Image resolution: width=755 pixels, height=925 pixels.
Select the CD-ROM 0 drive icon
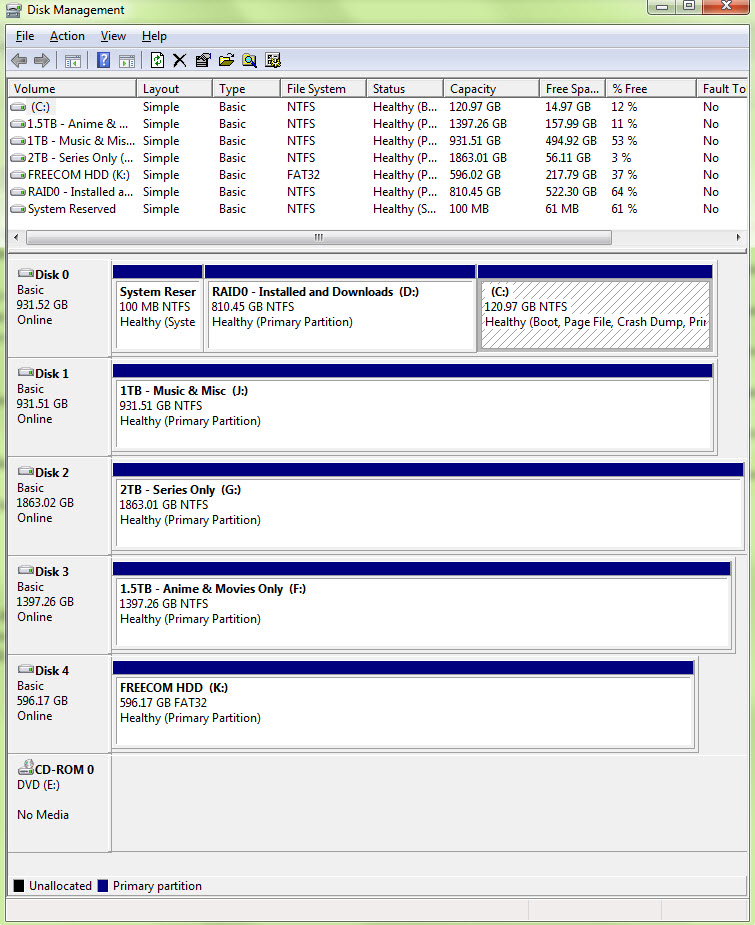tap(25, 767)
